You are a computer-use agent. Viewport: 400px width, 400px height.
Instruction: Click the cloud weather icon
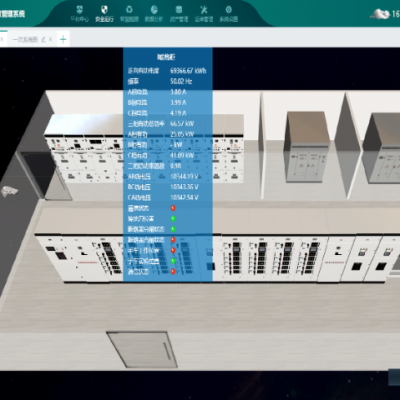[x=380, y=14]
